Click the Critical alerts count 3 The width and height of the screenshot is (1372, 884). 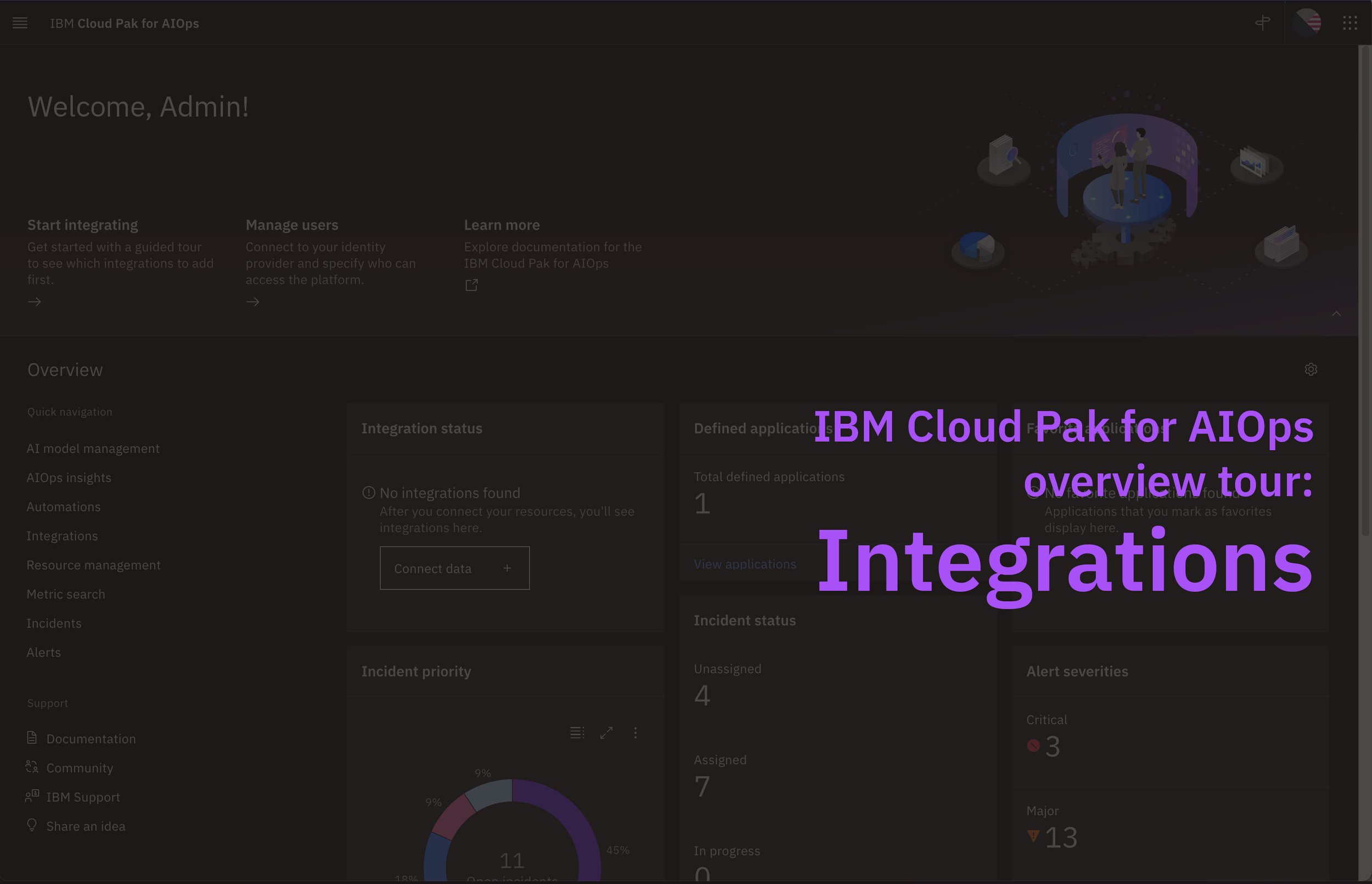point(1053,747)
